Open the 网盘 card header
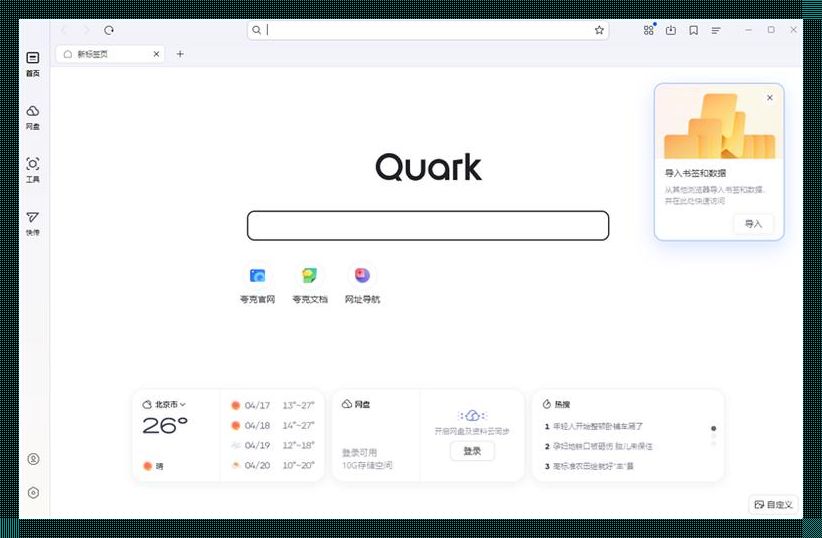Screen dimensions: 822x538 [x=356, y=404]
